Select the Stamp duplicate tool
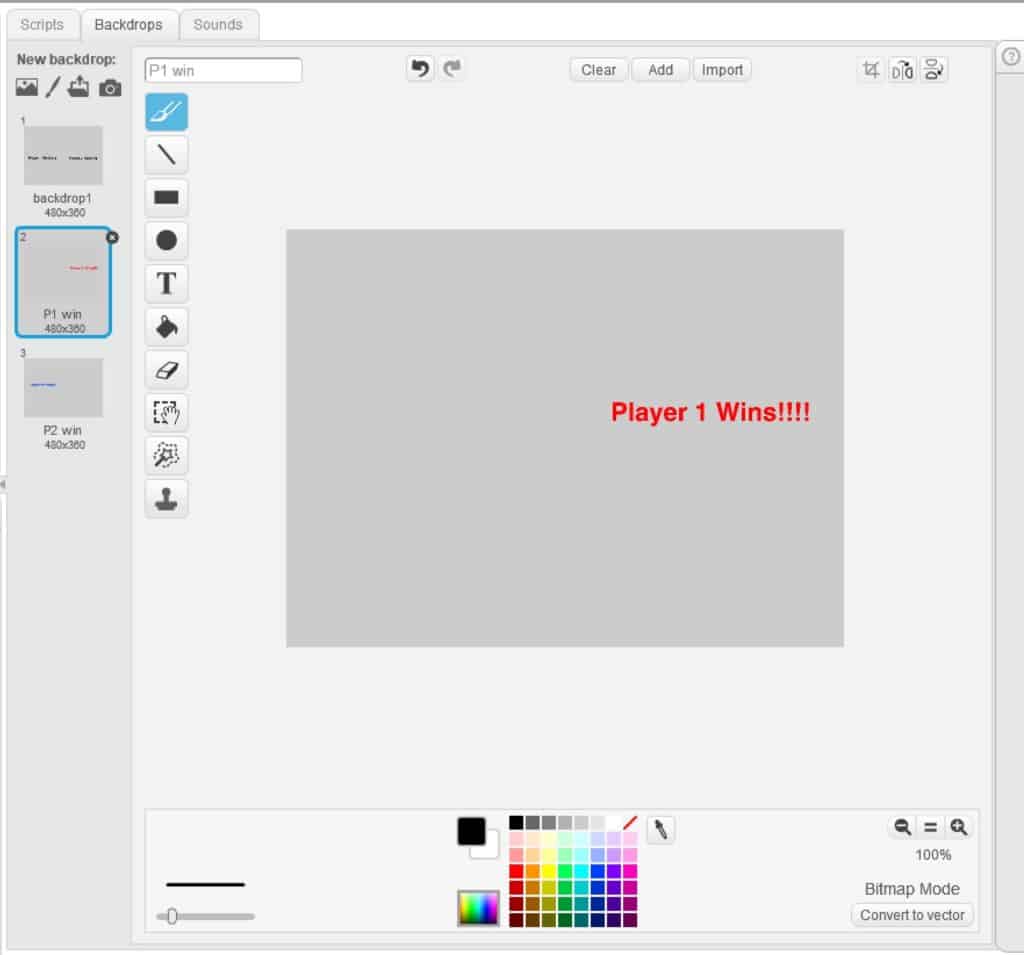 [166, 499]
